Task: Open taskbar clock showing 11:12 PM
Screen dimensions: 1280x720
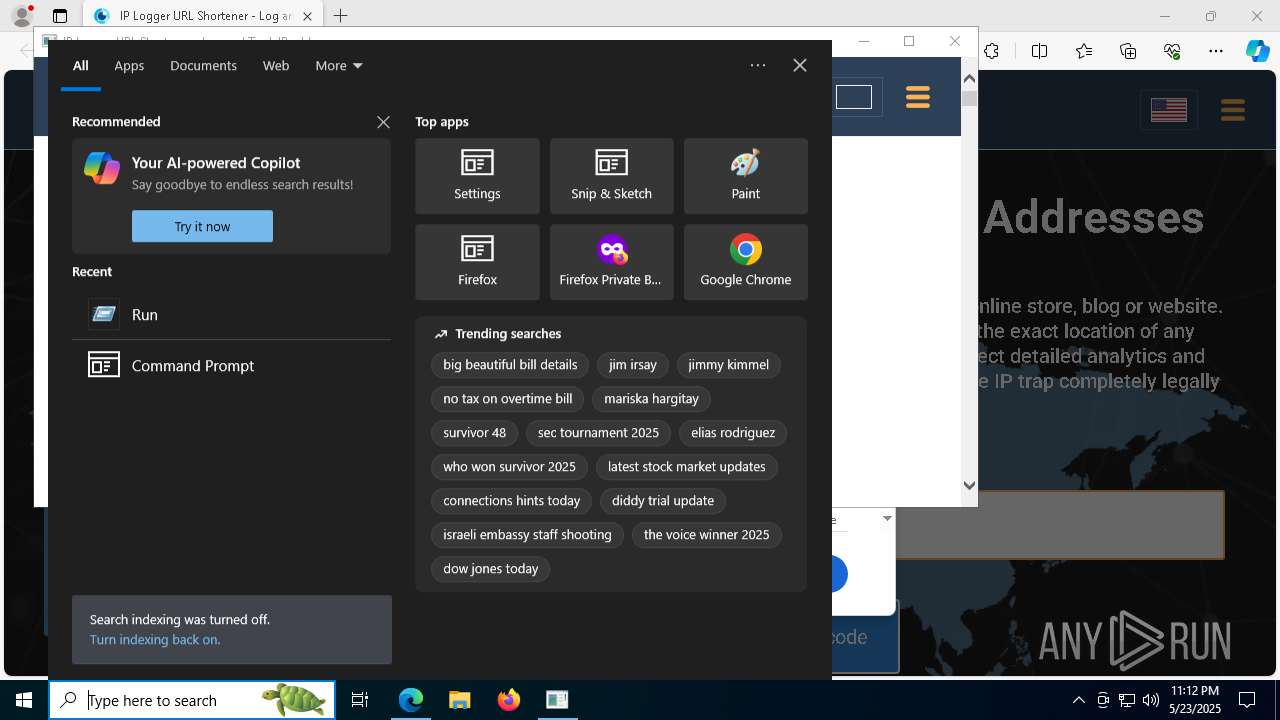Action: pos(1194,700)
